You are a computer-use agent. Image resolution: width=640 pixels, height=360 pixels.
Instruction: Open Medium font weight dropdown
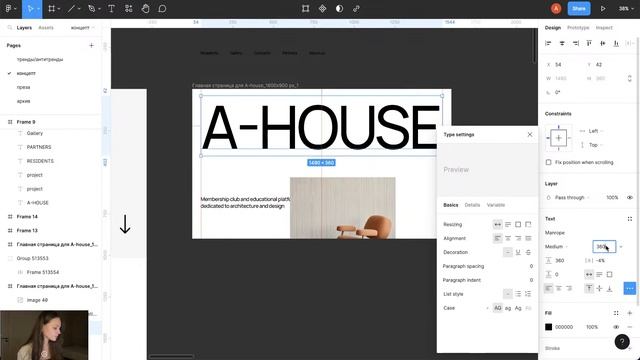(556, 247)
